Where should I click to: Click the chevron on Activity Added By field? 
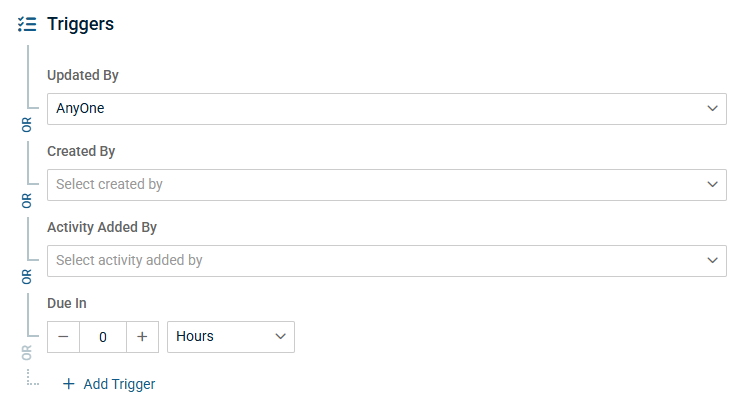(x=713, y=261)
